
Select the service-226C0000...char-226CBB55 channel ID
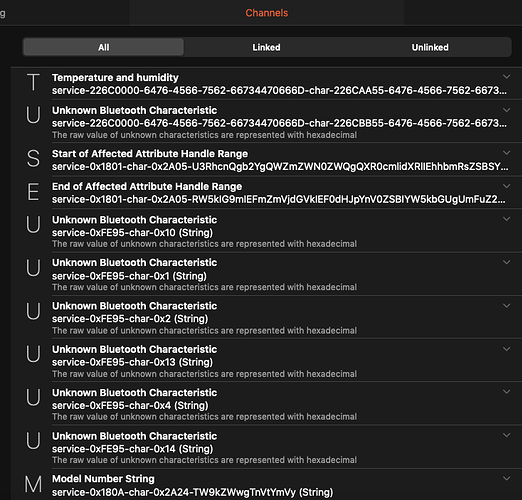(x=279, y=123)
